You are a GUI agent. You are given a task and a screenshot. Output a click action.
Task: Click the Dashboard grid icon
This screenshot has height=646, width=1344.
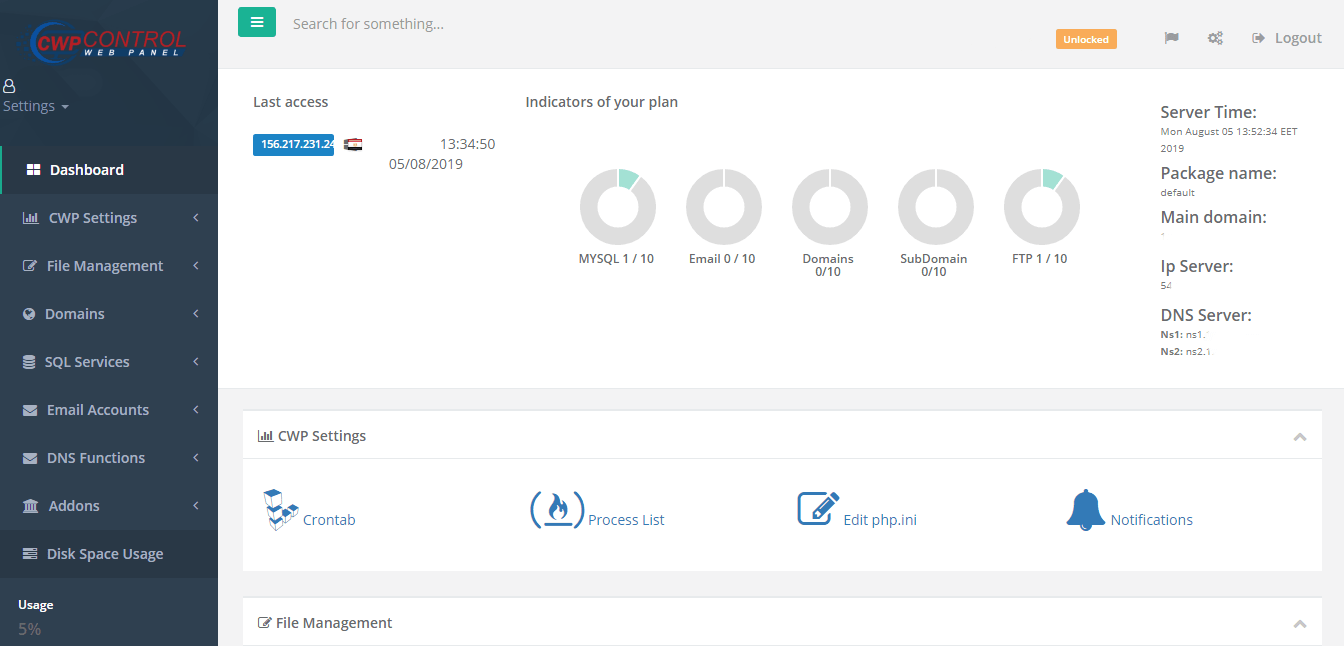(33, 170)
